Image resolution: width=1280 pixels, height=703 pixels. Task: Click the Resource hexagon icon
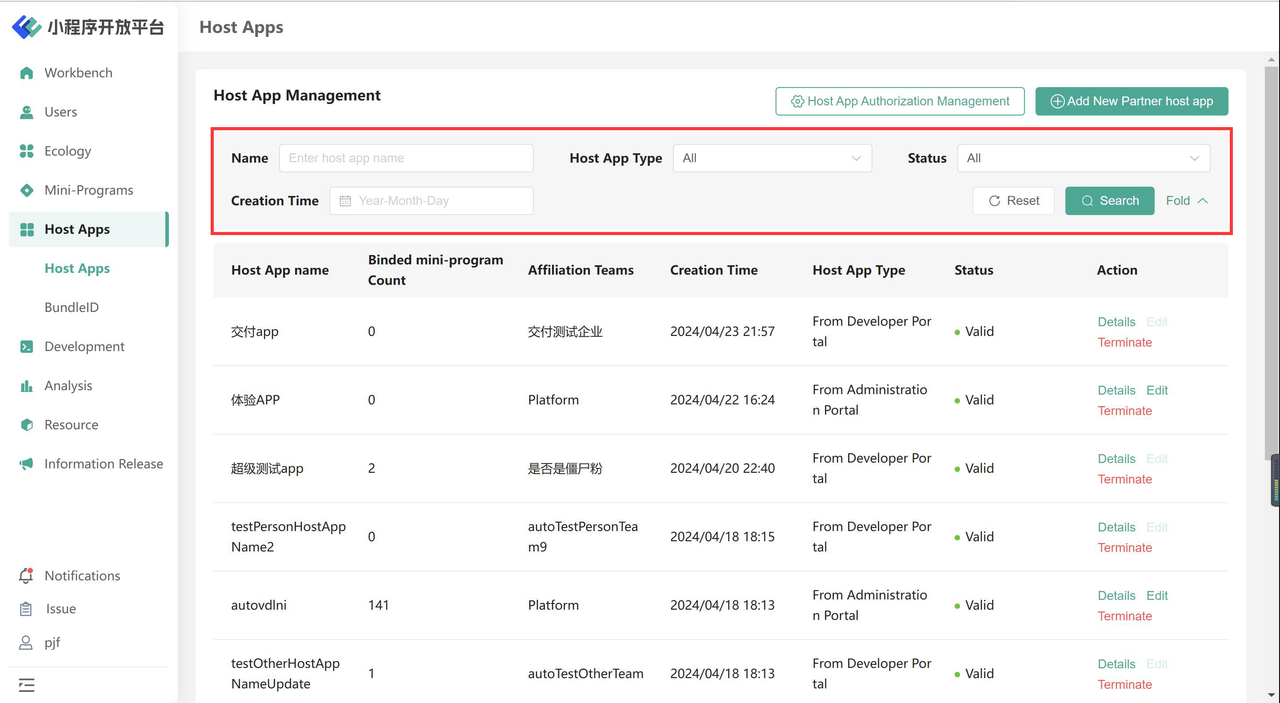(x=27, y=425)
